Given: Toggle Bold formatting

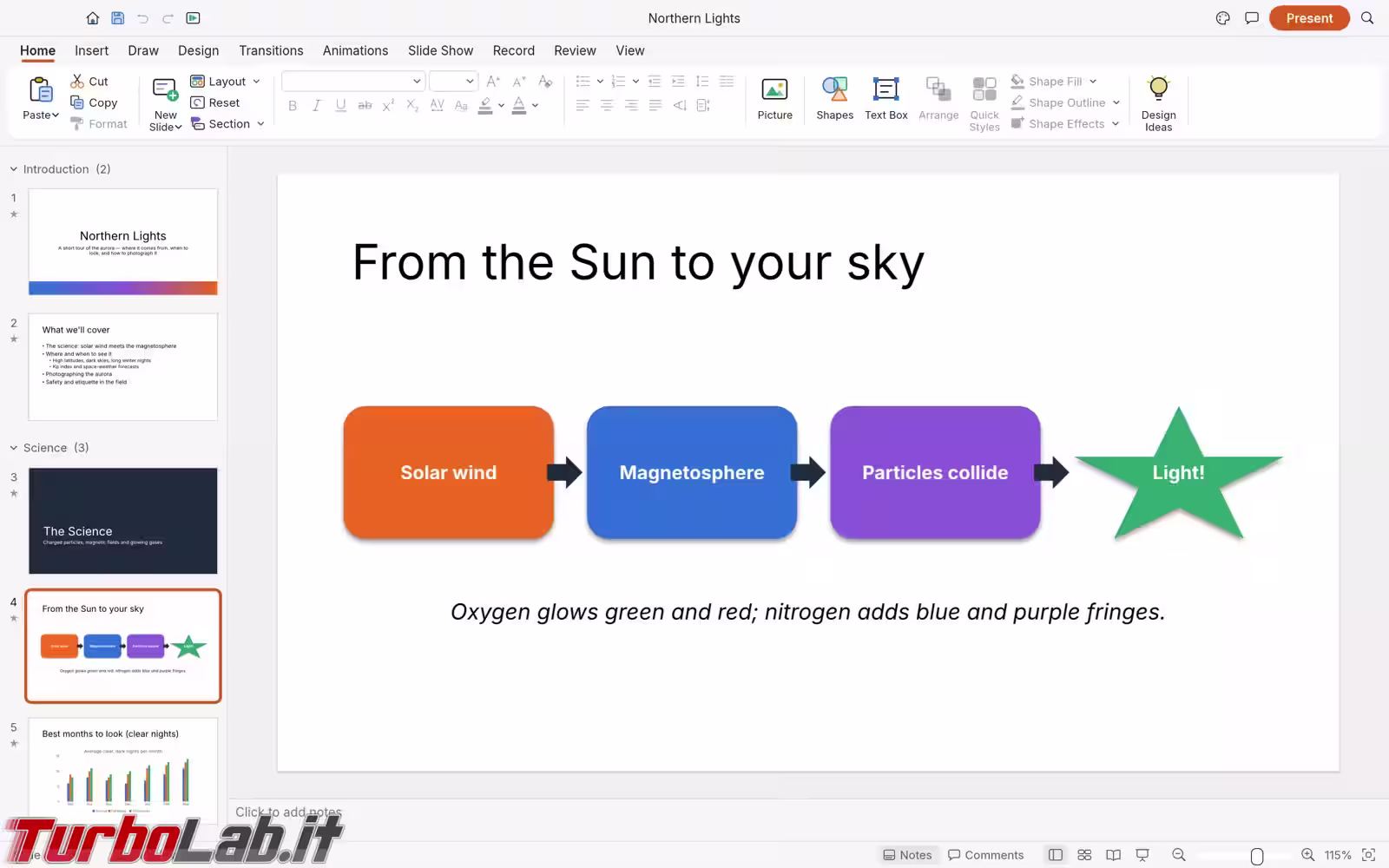Looking at the screenshot, I should (293, 105).
